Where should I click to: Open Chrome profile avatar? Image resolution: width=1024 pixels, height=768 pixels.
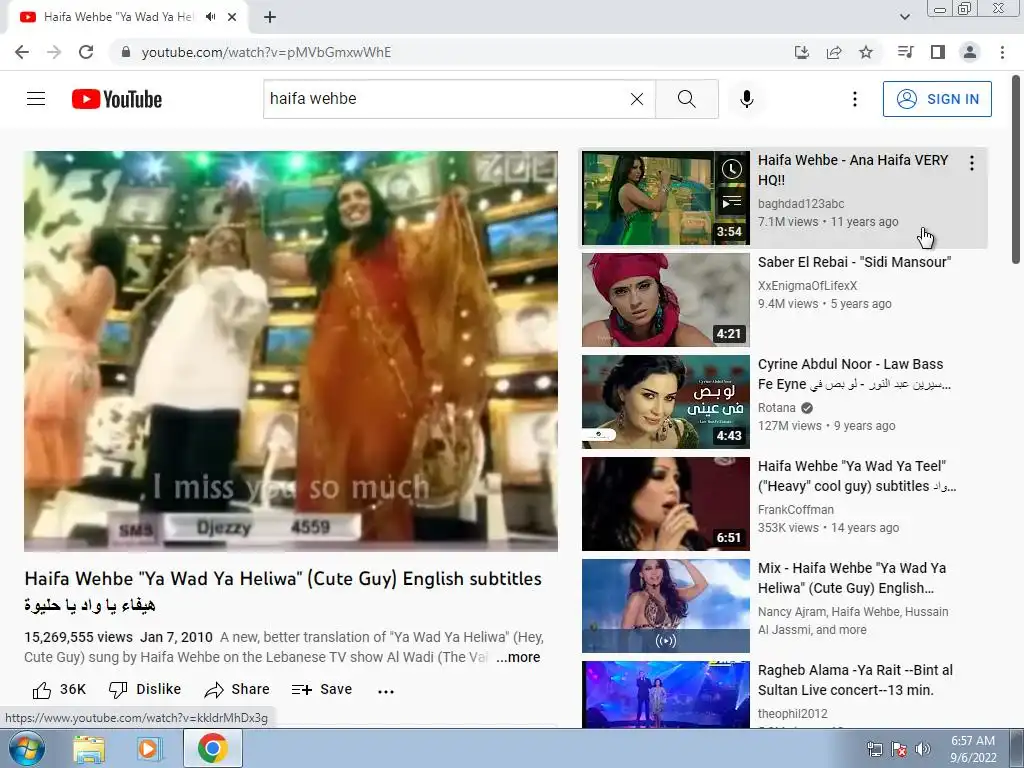click(x=970, y=52)
